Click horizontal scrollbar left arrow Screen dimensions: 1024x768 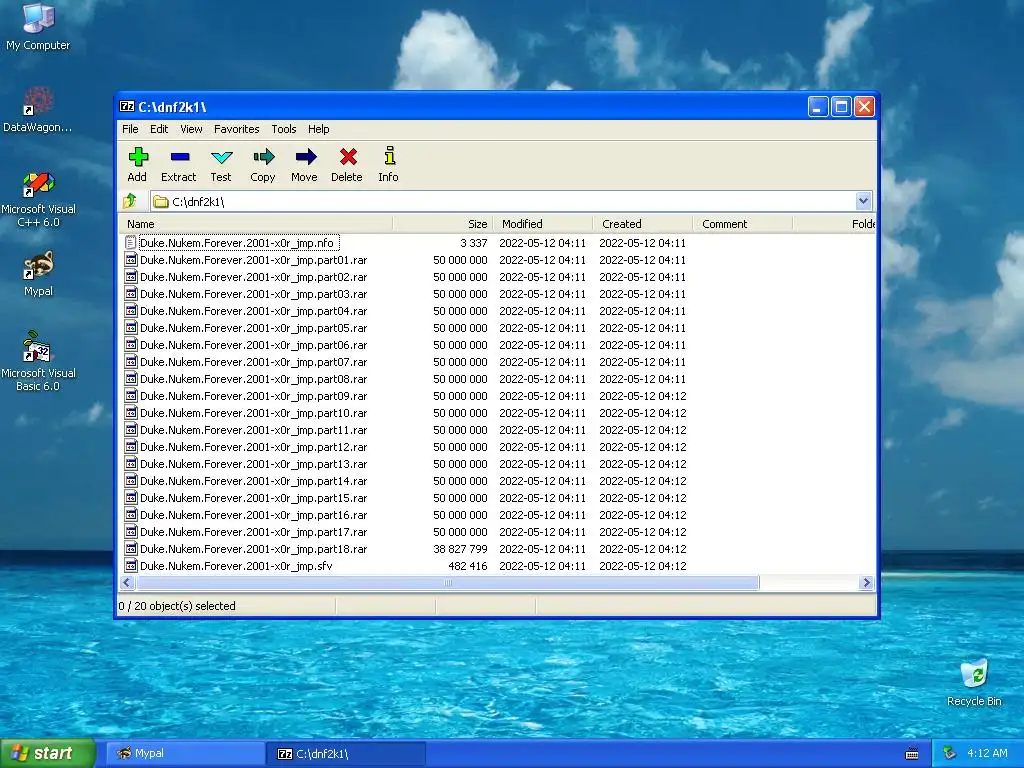click(x=127, y=583)
